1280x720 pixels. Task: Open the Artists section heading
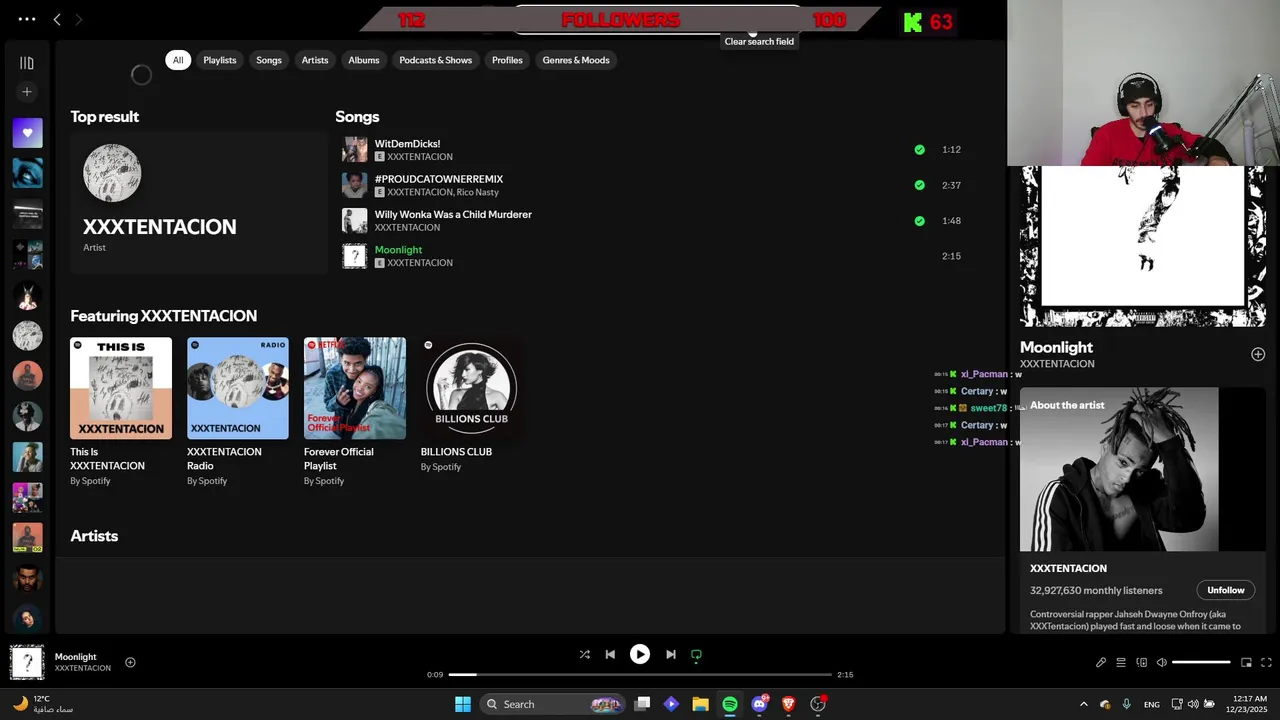click(94, 536)
